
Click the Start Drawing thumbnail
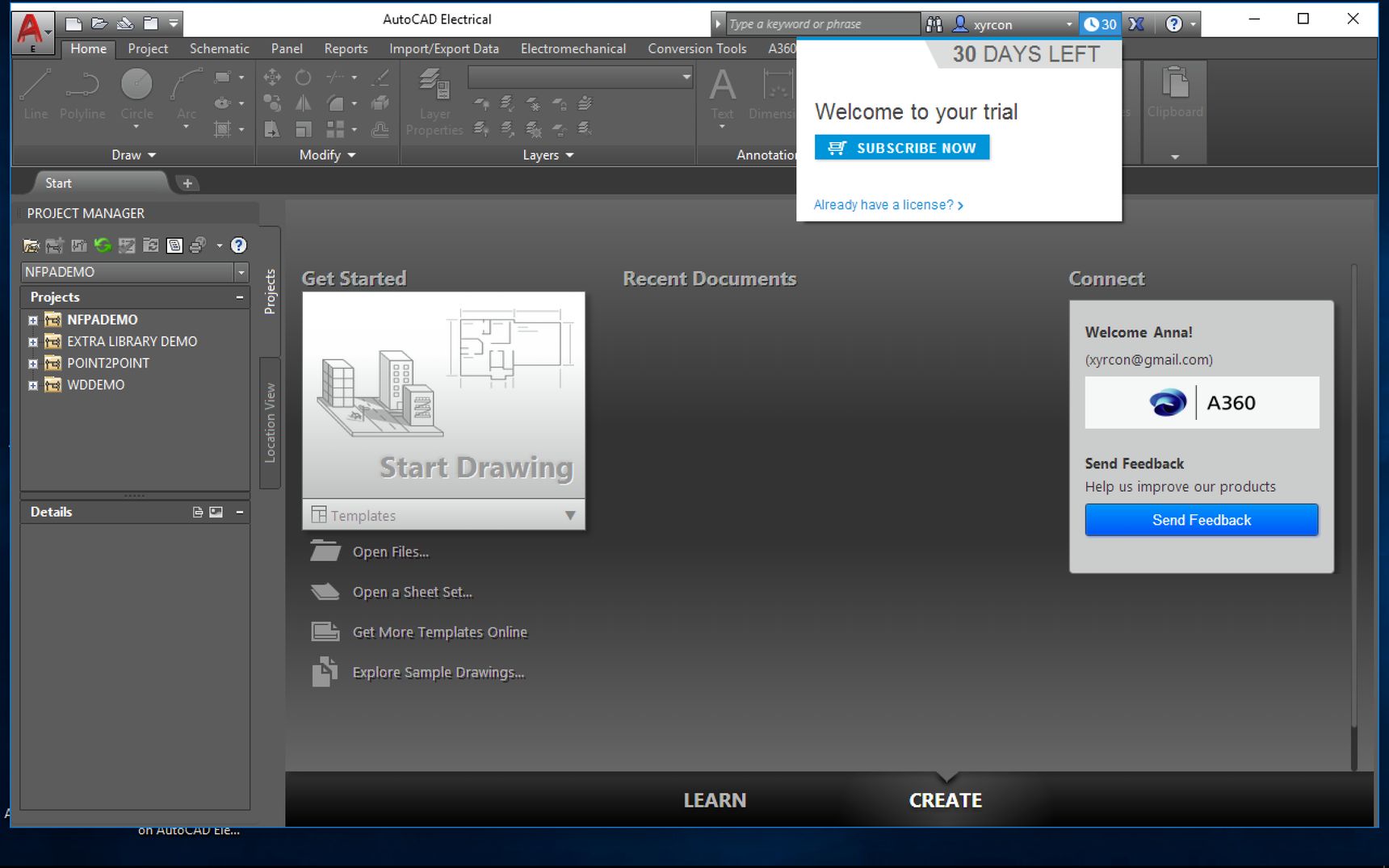click(443, 396)
